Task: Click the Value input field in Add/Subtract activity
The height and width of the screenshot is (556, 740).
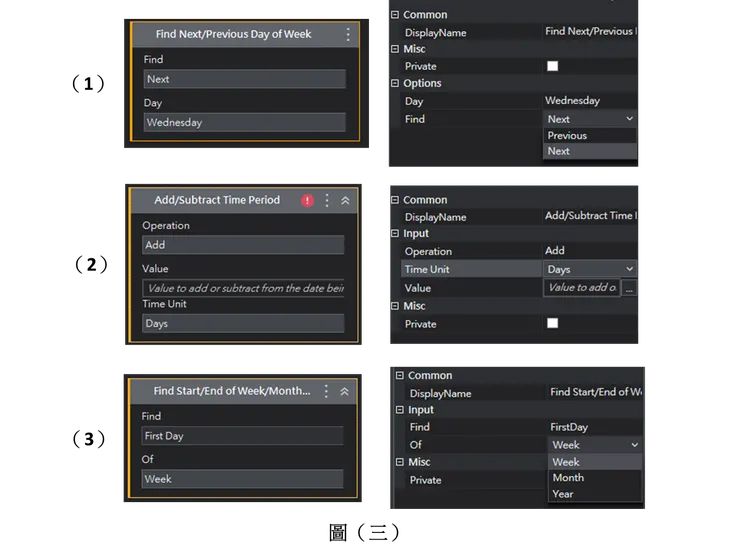Action: click(x=243, y=288)
